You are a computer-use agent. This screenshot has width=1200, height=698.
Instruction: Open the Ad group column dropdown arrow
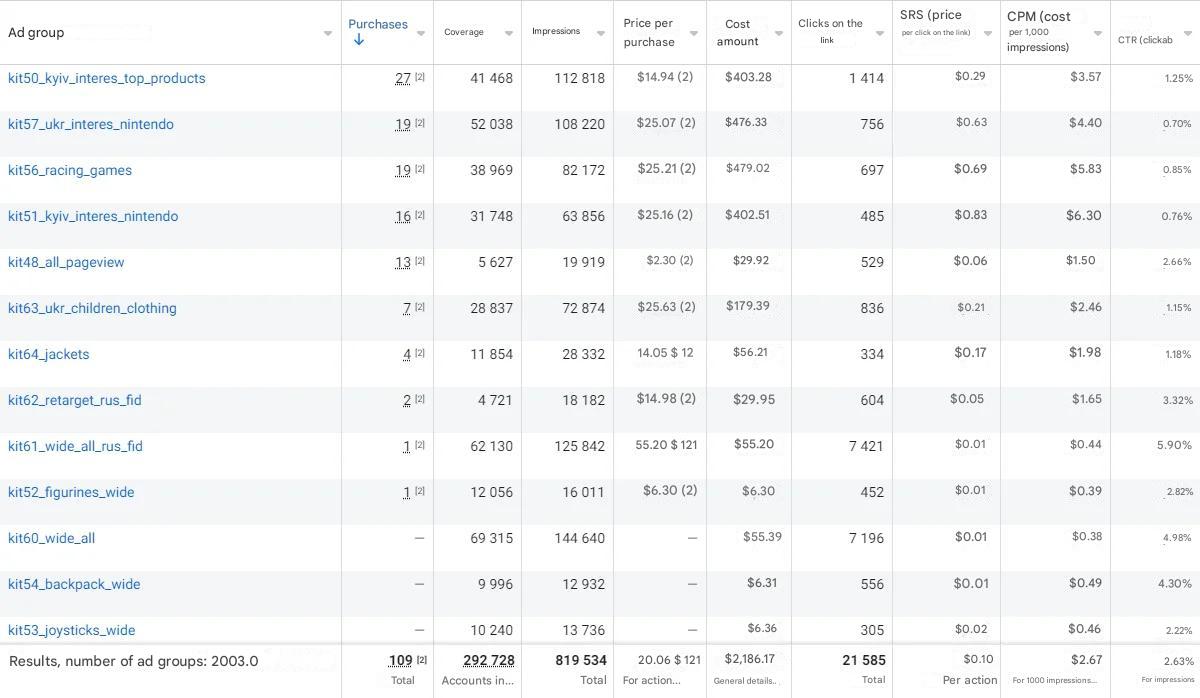pyautogui.click(x=328, y=33)
